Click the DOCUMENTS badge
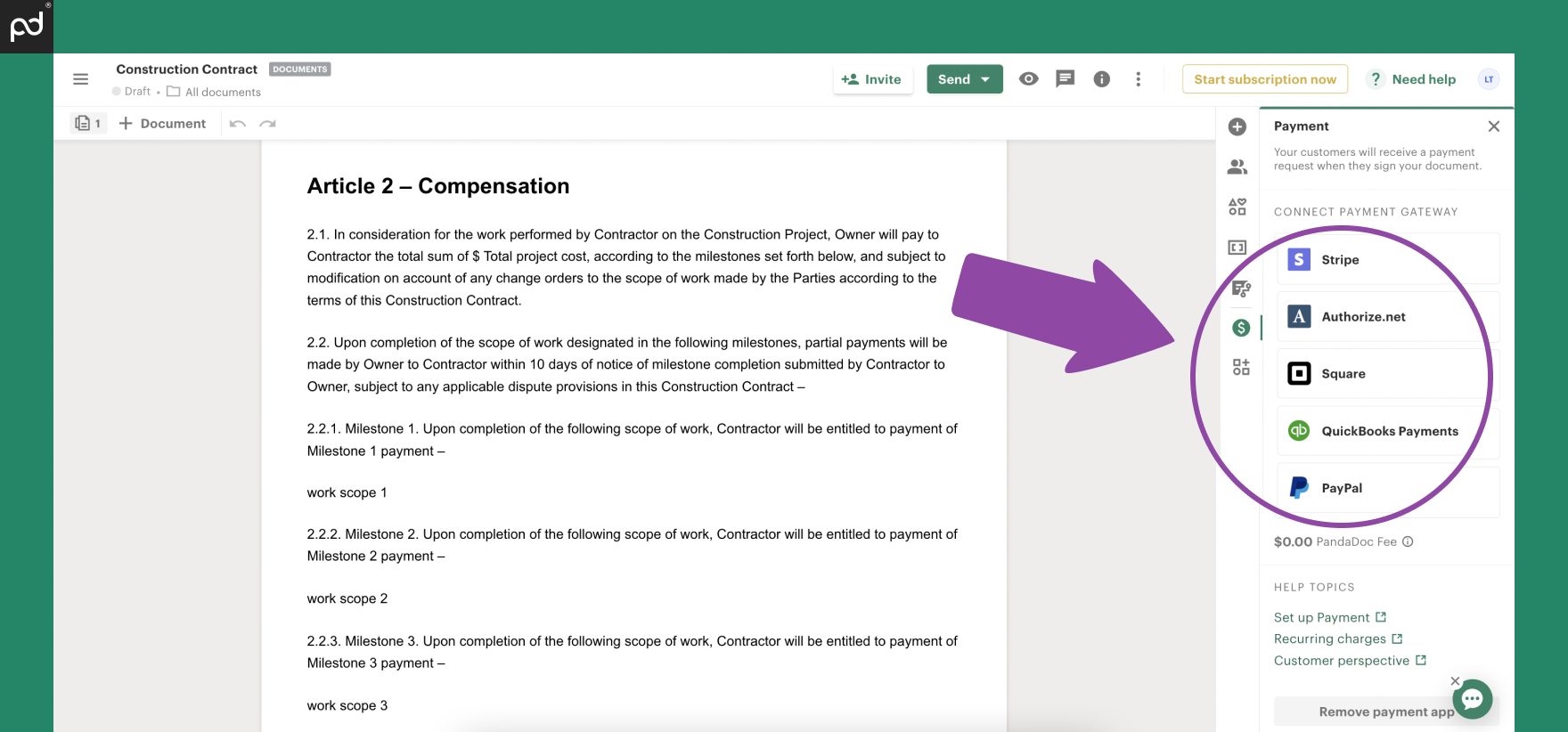Image resolution: width=1568 pixels, height=732 pixels. click(300, 69)
